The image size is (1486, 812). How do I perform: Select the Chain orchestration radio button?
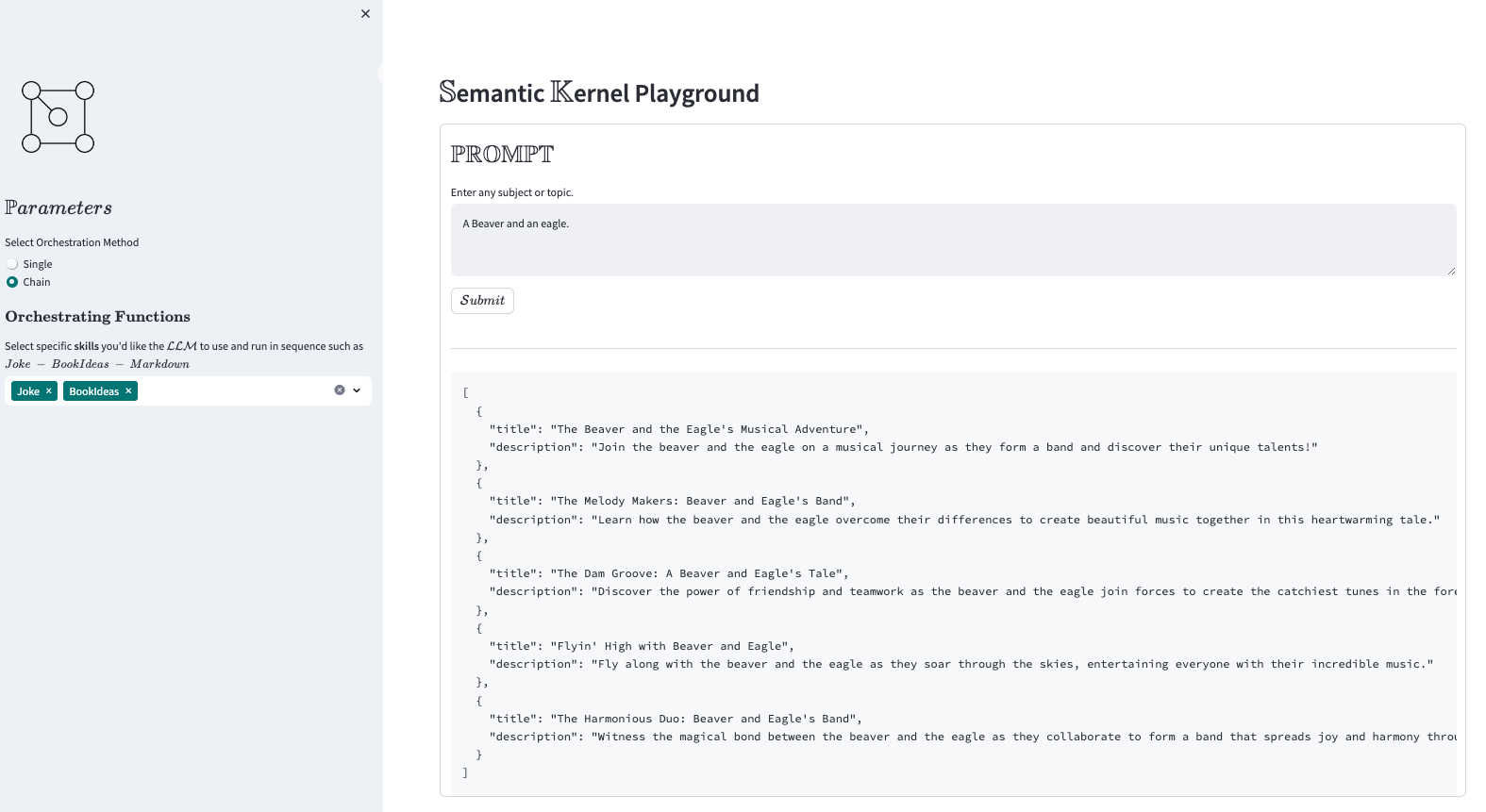[x=12, y=282]
